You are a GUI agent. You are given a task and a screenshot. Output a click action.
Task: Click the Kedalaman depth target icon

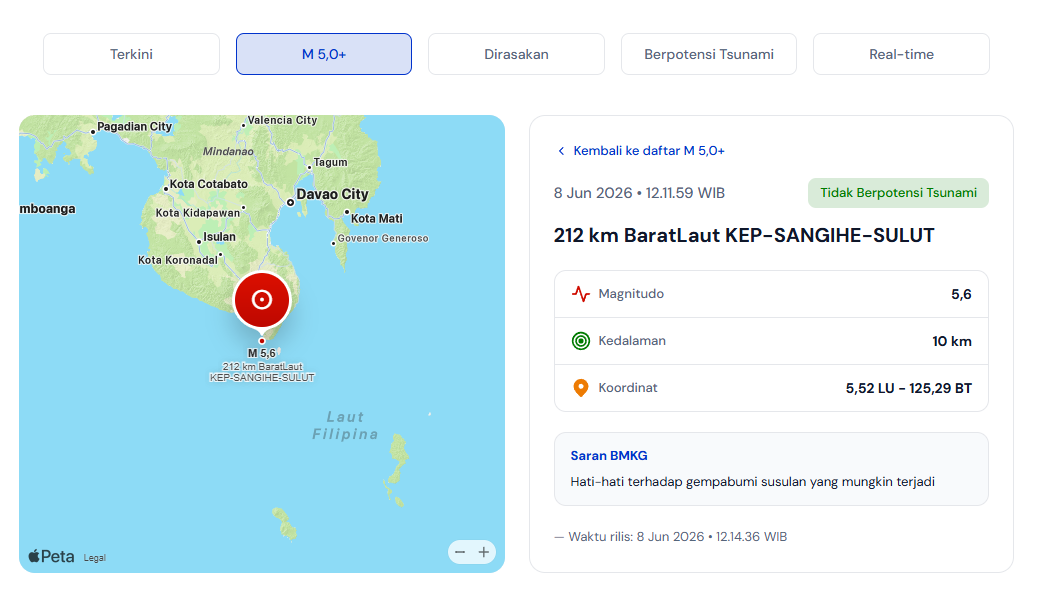tap(580, 341)
